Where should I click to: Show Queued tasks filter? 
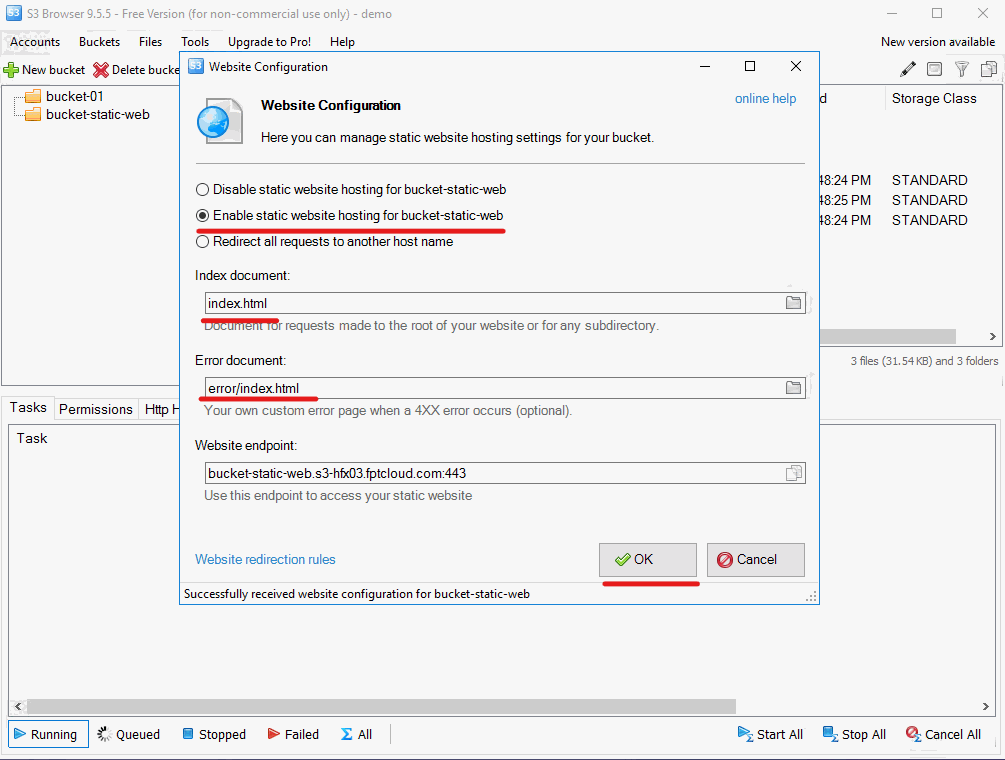coord(129,734)
